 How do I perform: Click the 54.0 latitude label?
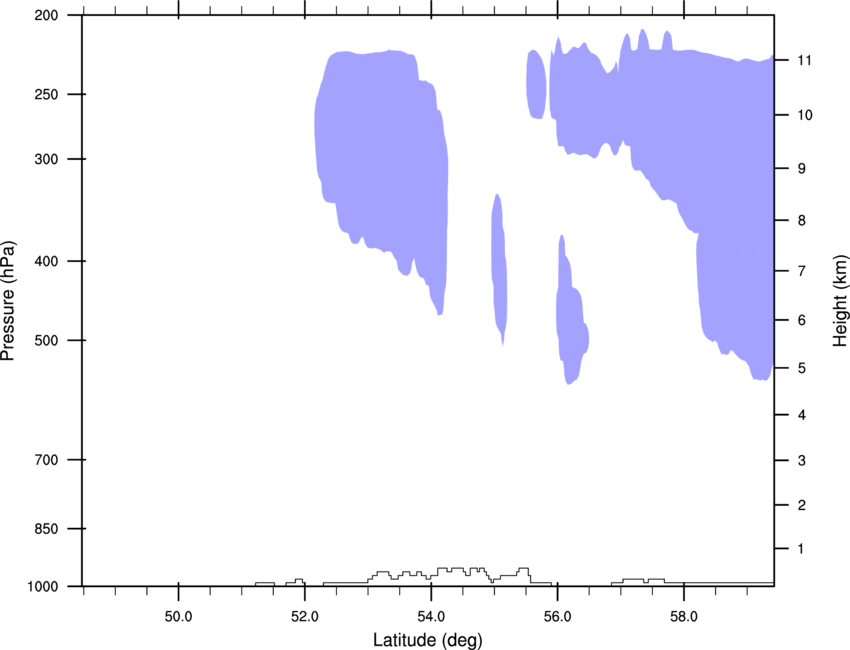(431, 617)
